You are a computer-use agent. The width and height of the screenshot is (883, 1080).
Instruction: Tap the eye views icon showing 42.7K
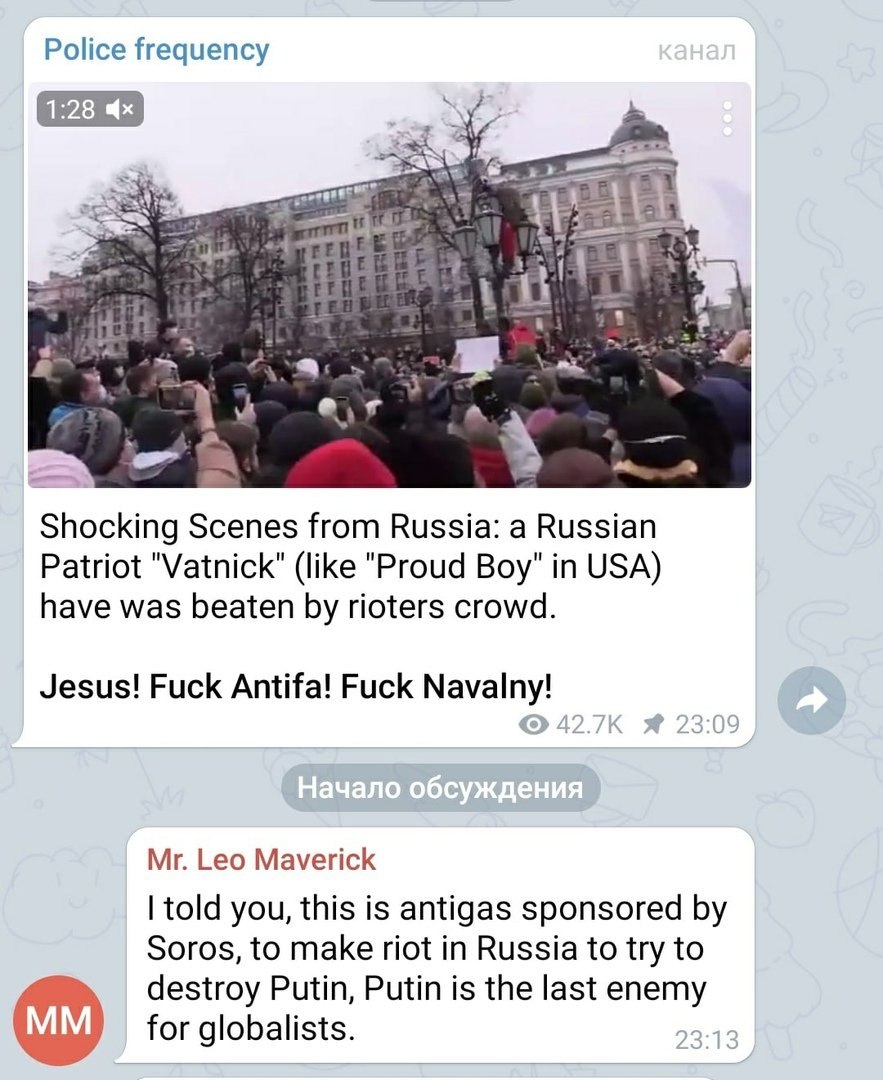(533, 725)
